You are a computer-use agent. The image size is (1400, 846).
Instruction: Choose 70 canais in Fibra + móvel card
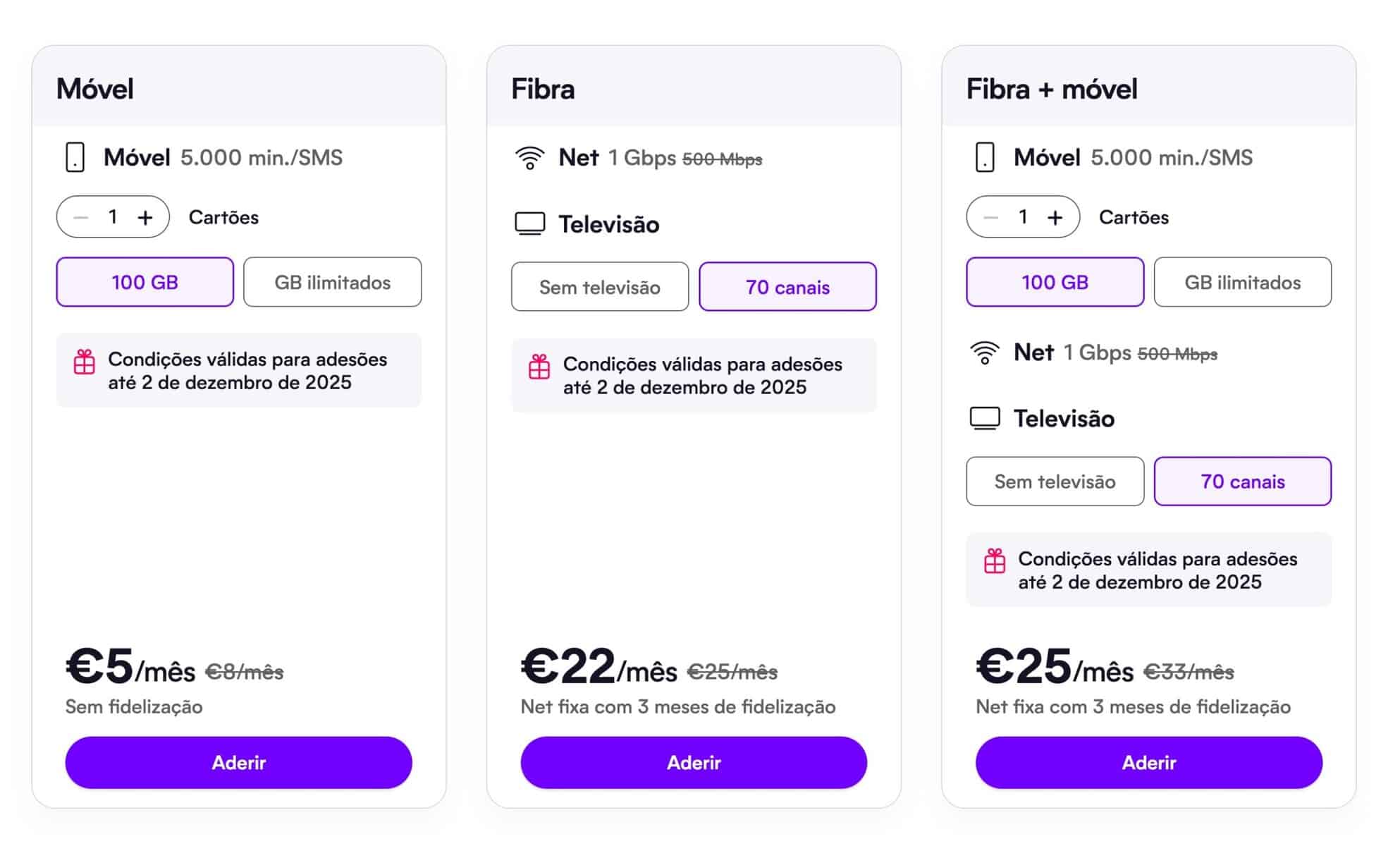point(1243,482)
